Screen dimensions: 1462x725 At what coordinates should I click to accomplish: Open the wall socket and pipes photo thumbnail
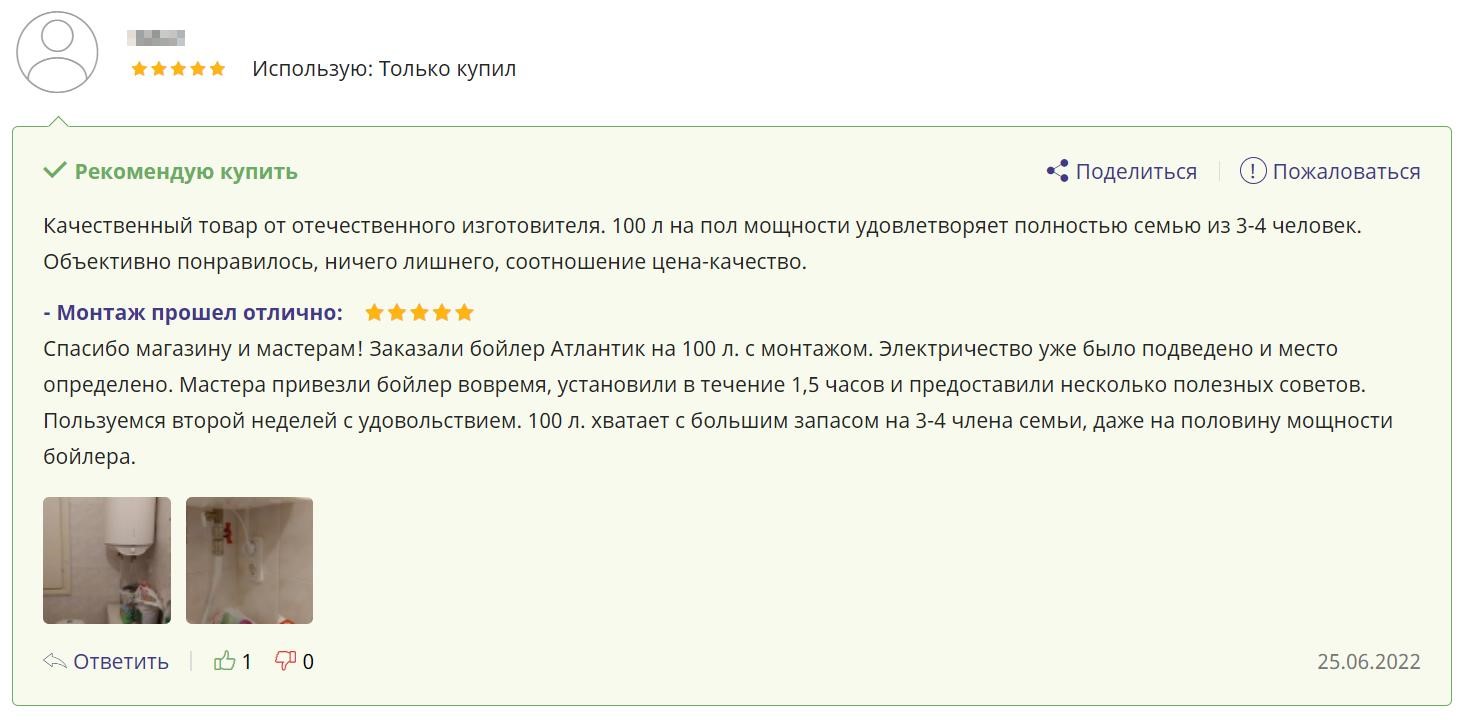(249, 560)
